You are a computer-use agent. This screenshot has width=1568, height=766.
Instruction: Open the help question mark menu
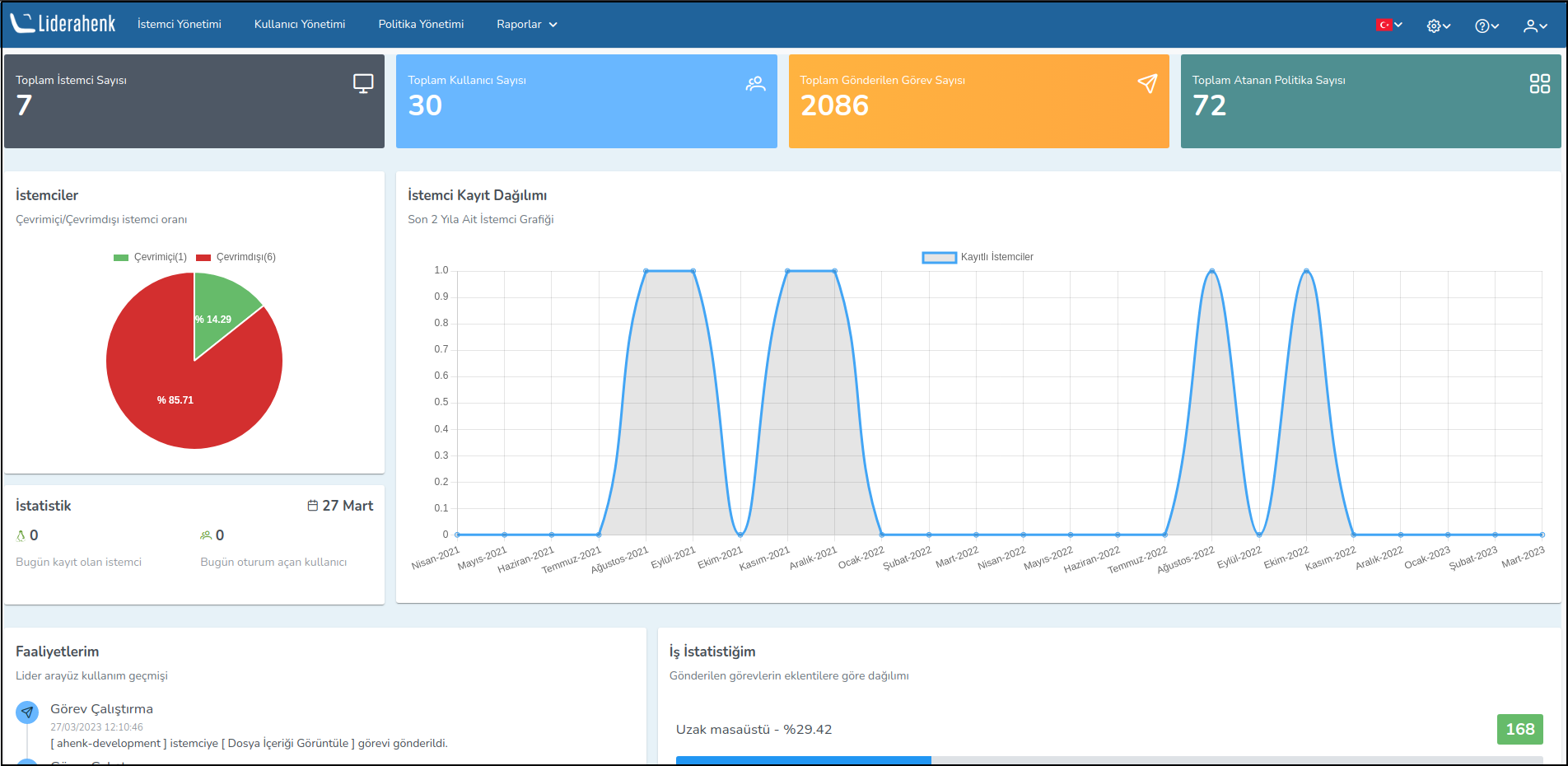pyautogui.click(x=1486, y=26)
